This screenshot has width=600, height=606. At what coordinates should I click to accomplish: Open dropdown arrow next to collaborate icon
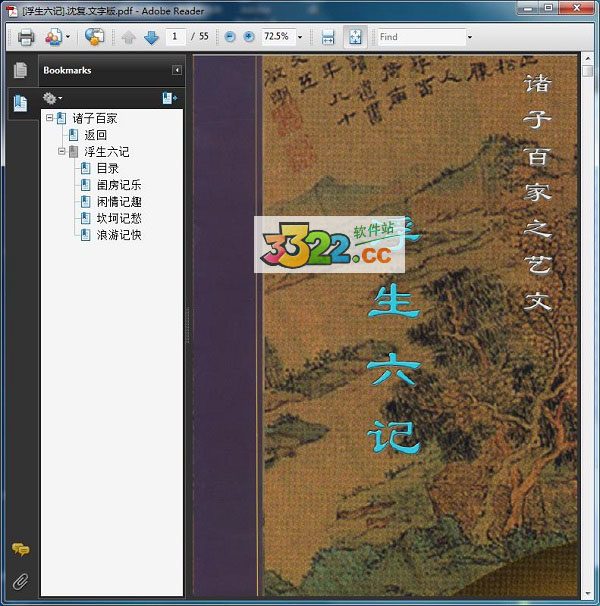[x=68, y=37]
